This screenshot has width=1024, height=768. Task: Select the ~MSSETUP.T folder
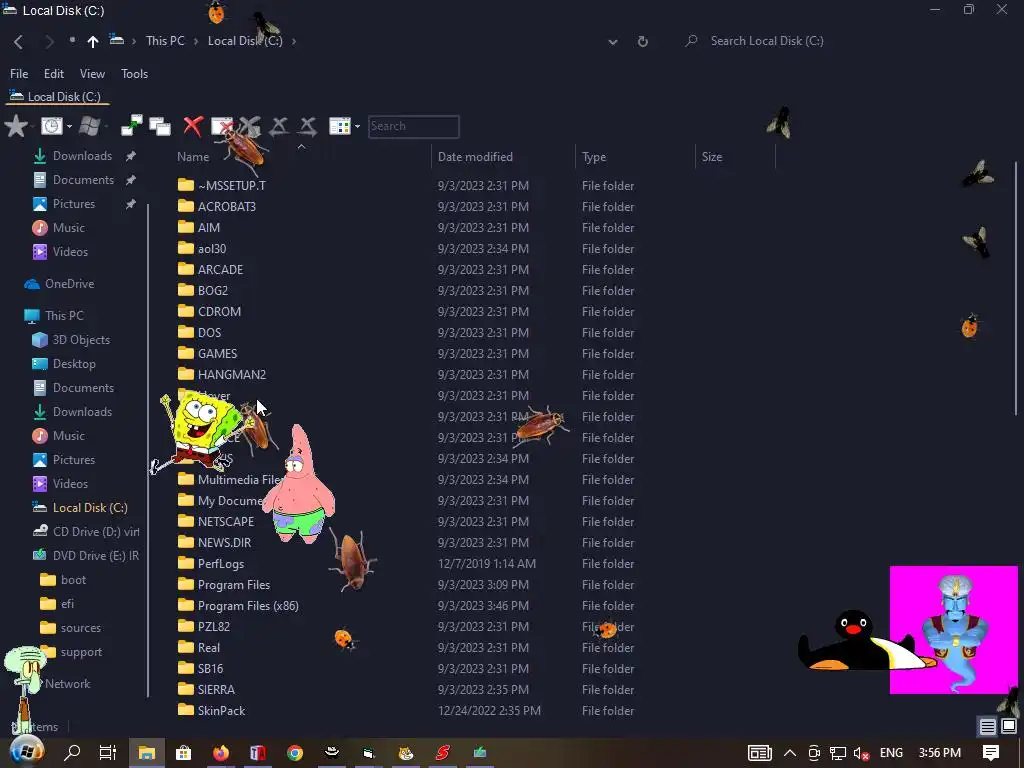pos(232,185)
